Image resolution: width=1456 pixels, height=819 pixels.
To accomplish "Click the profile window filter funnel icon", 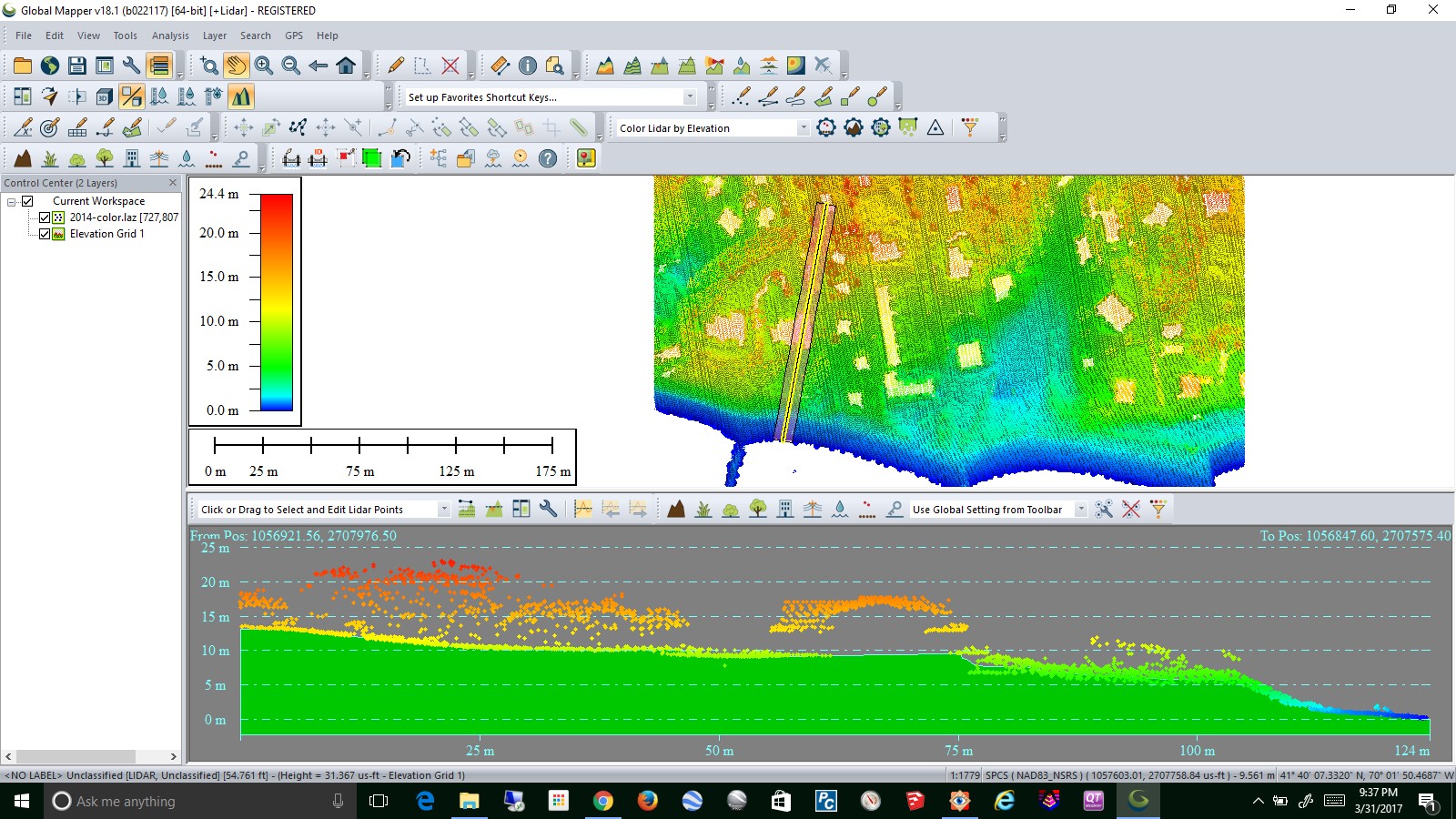I will (1158, 510).
